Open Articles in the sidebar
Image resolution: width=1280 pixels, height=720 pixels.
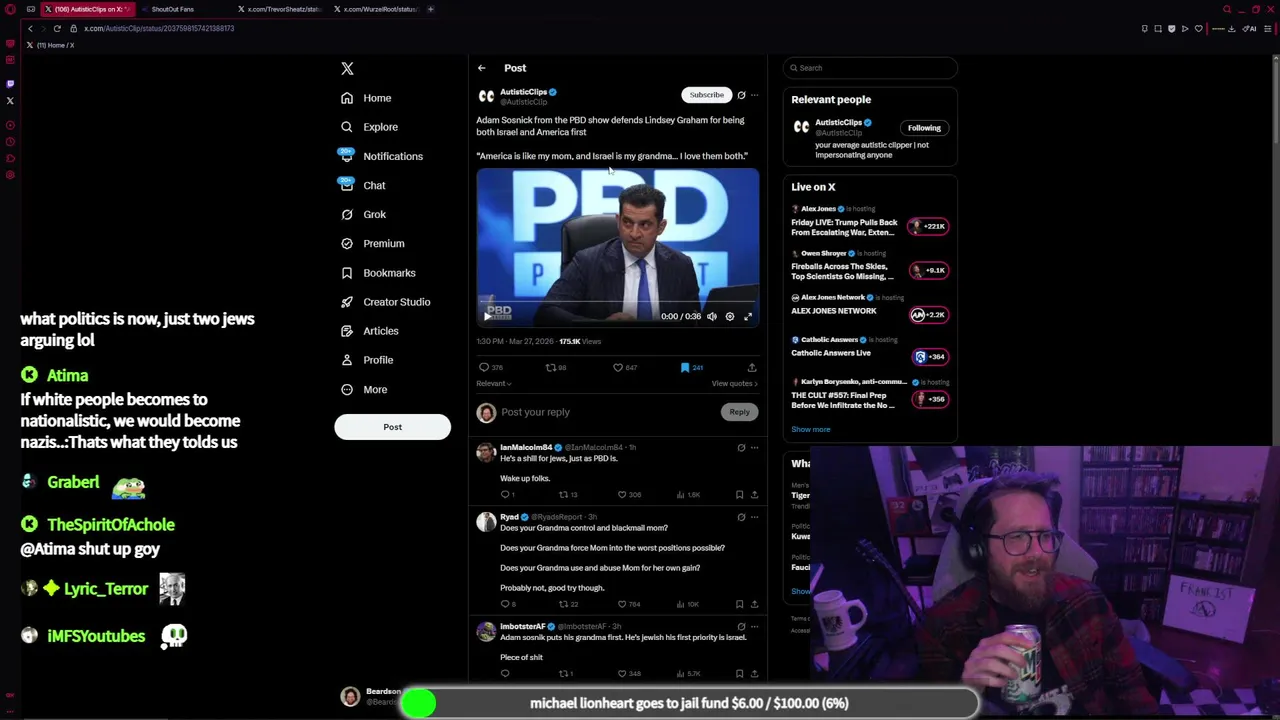coord(369,330)
